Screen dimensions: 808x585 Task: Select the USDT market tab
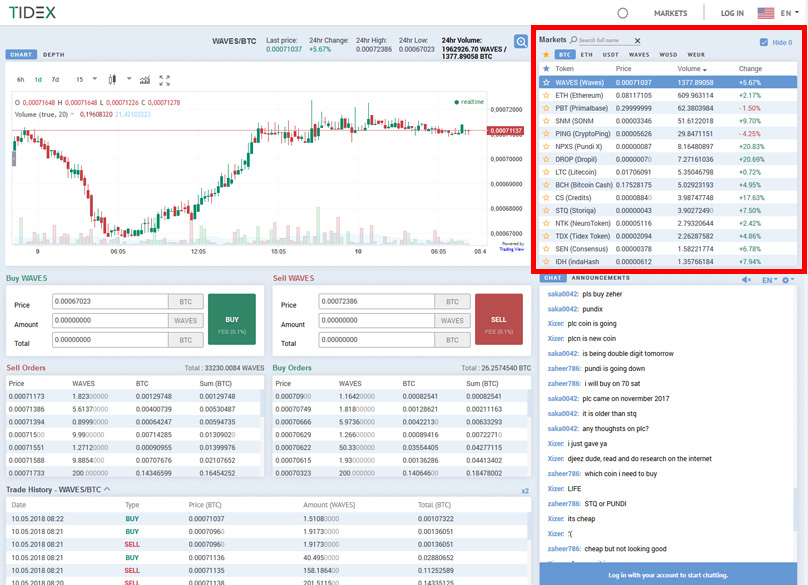[611, 55]
